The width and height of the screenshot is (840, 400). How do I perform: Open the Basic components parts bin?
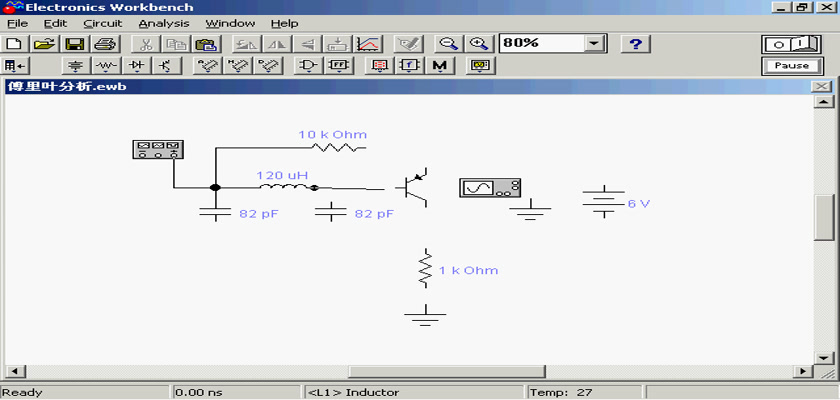[107, 66]
